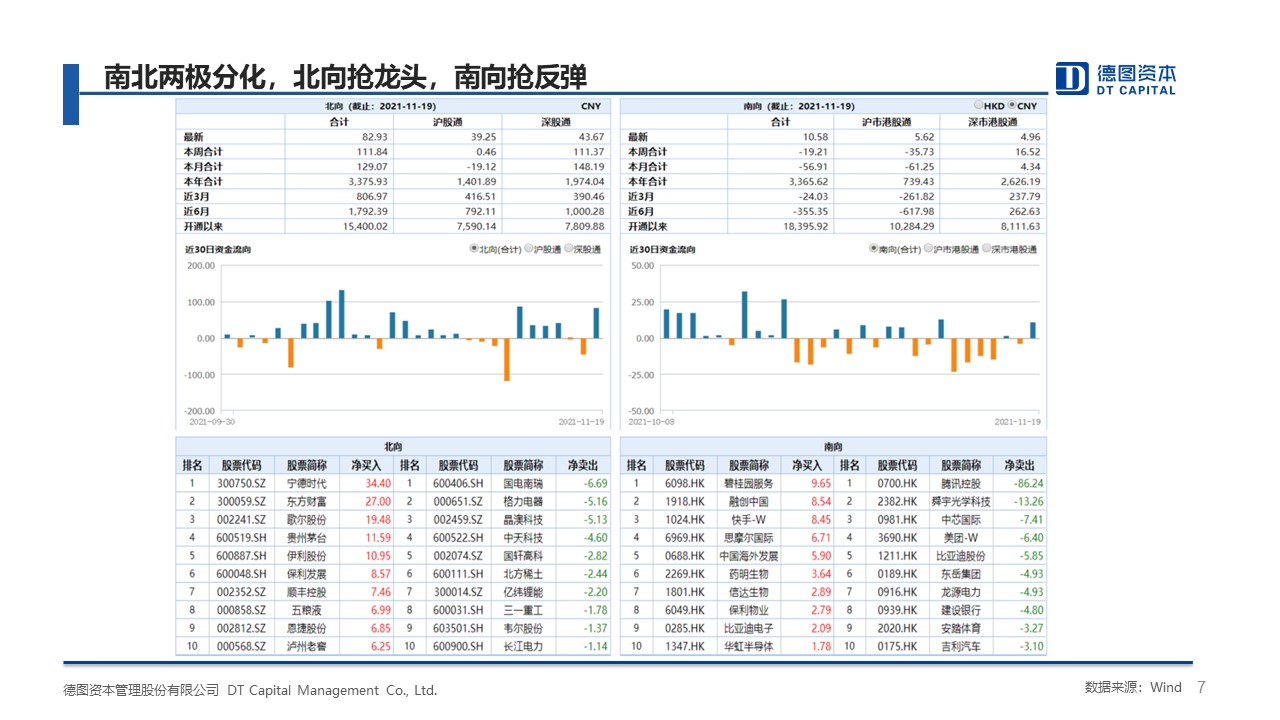Click the net buy value 34.40

pyautogui.click(x=378, y=483)
